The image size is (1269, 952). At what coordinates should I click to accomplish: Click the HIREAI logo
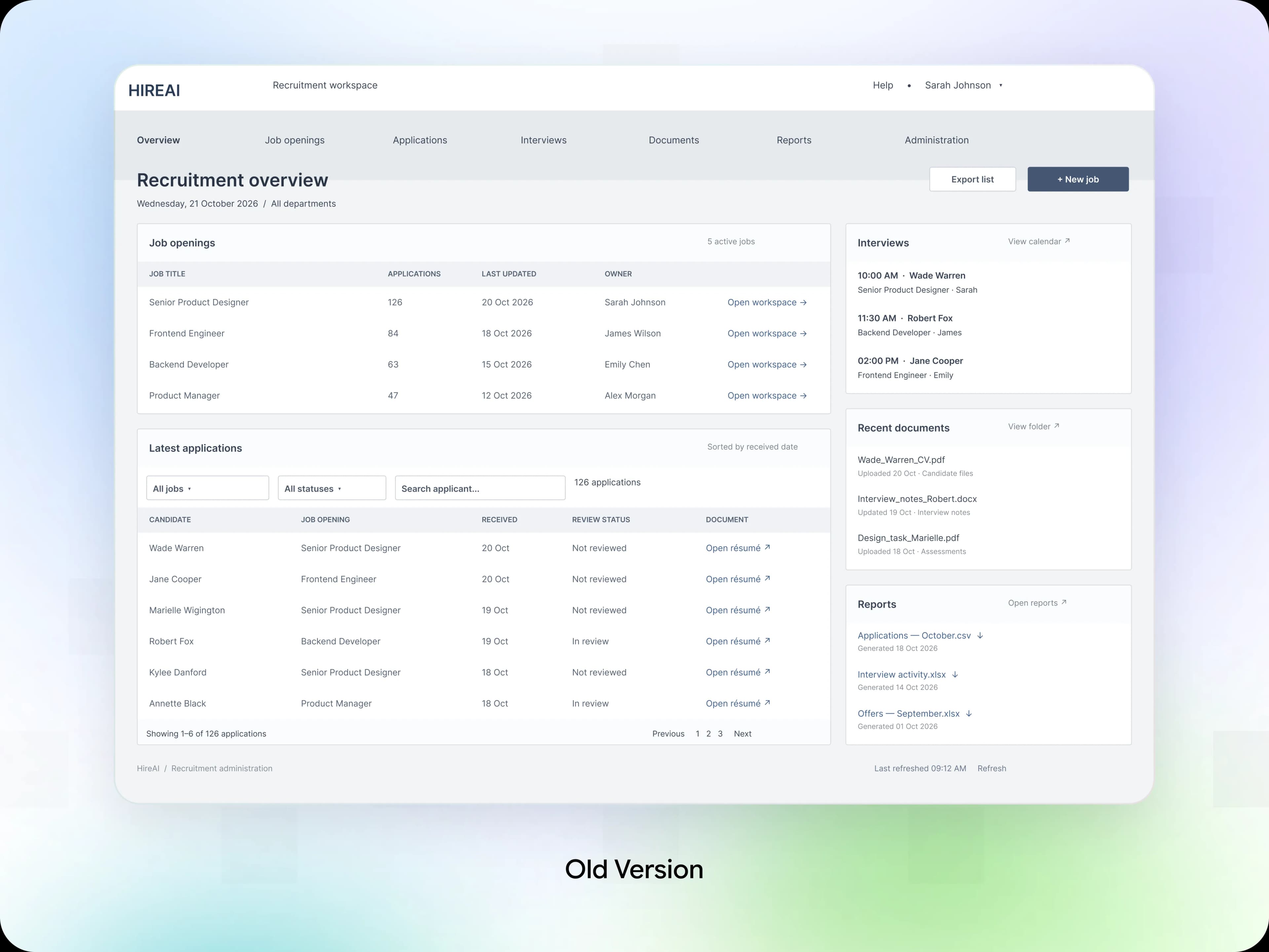154,91
